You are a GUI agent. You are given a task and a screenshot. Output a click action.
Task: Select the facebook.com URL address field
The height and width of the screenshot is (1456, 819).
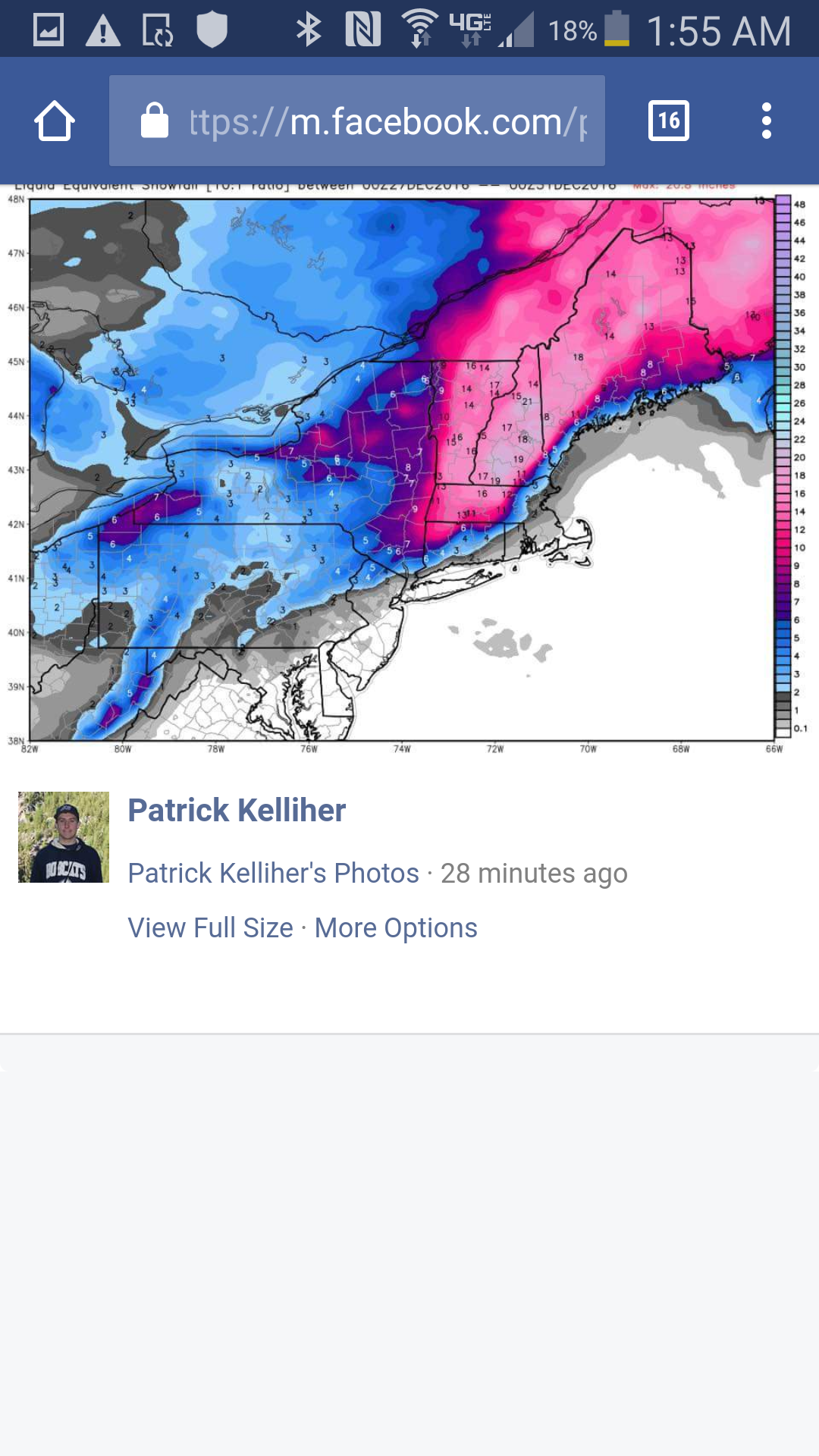[357, 121]
